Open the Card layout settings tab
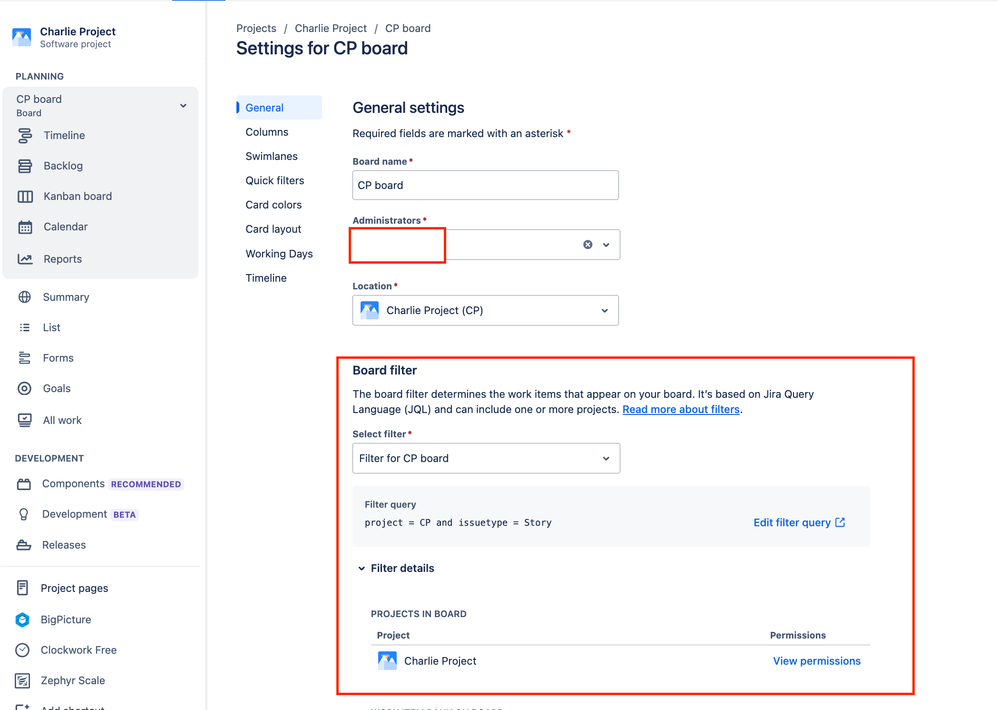998x710 pixels. (274, 229)
